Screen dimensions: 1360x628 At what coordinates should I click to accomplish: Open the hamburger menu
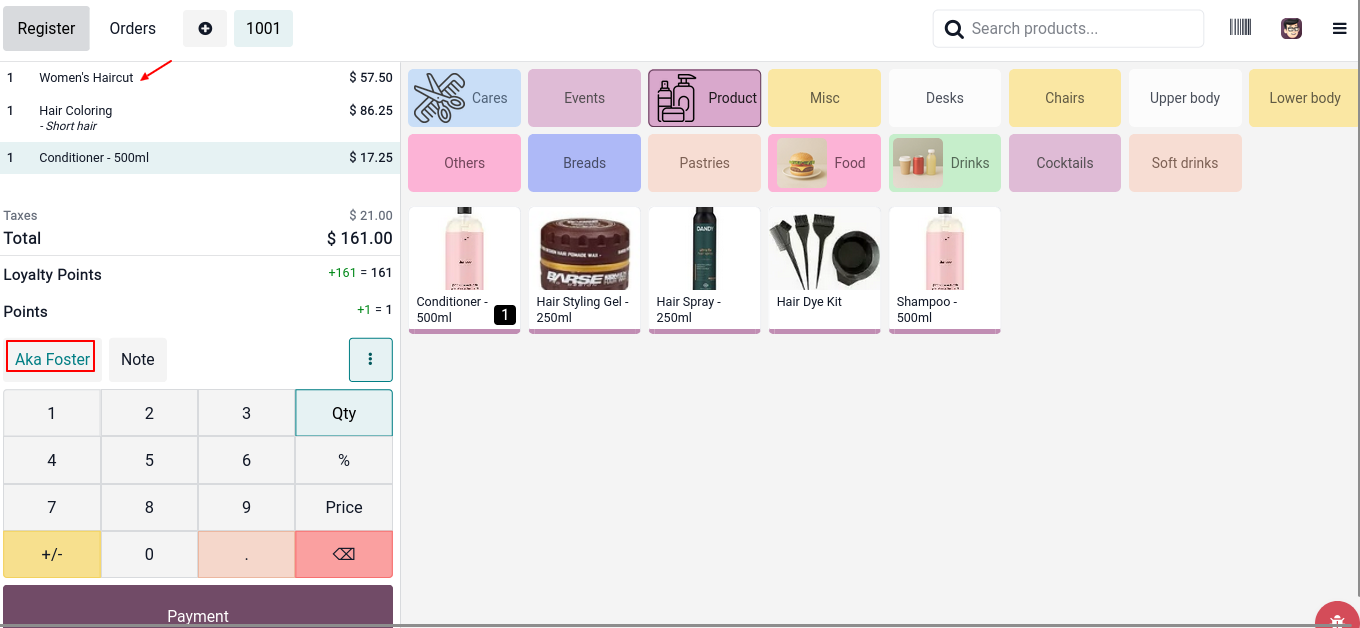point(1339,29)
